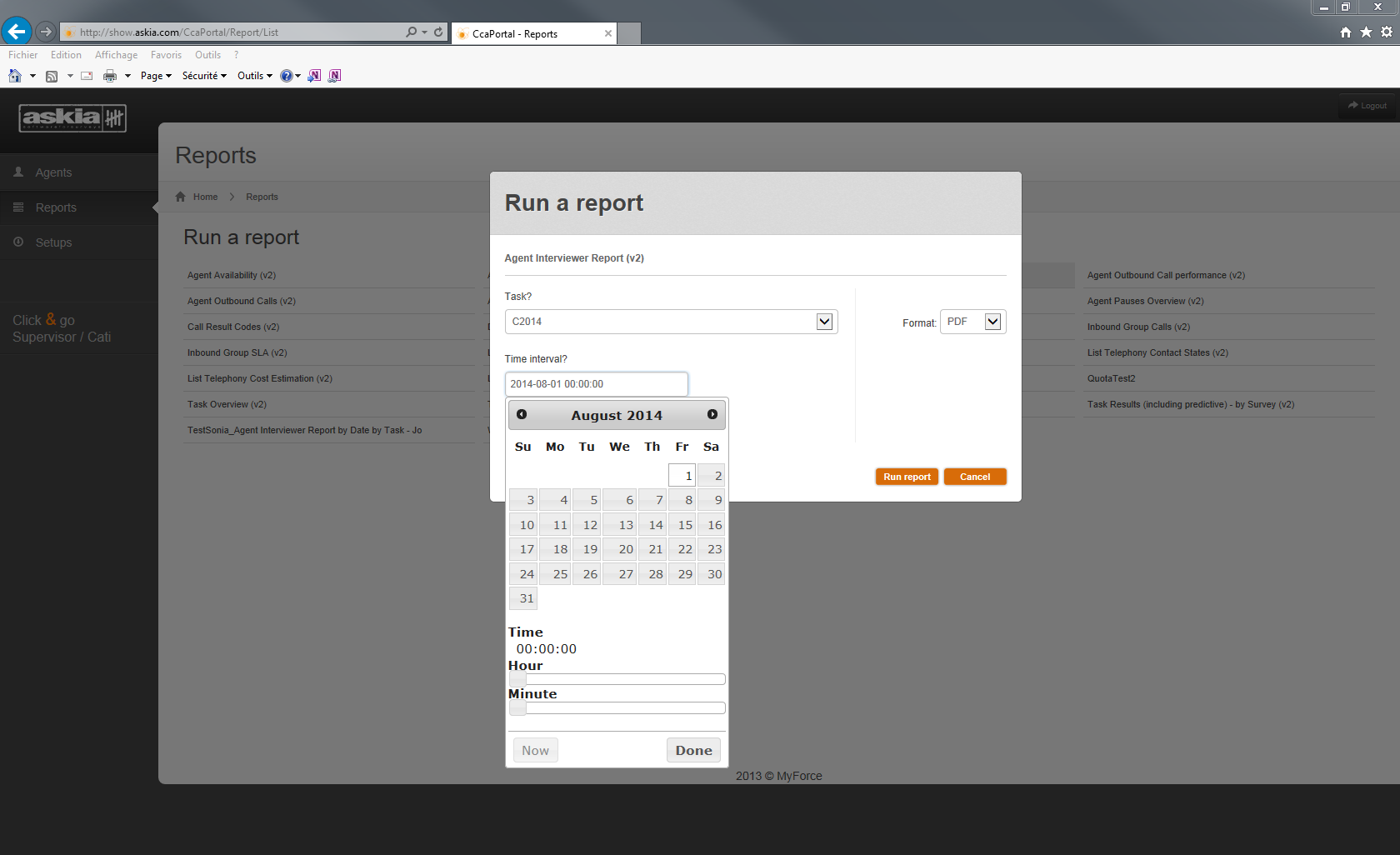Click the browser refresh icon
Image resolution: width=1400 pixels, height=855 pixels.
click(438, 32)
